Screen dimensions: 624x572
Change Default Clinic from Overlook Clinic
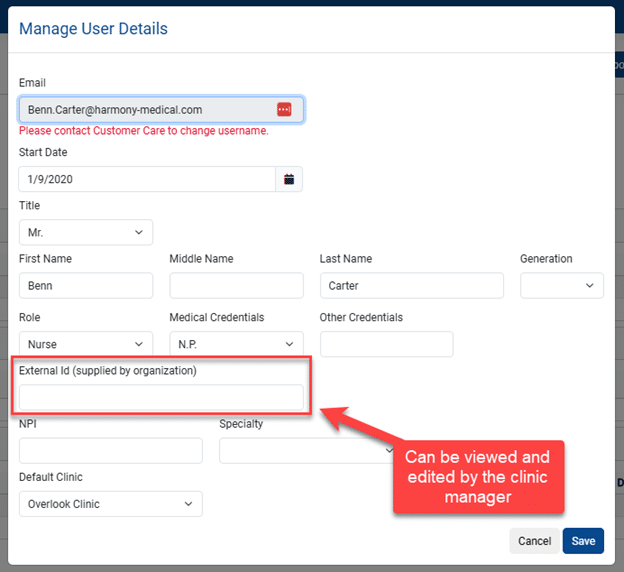[111, 504]
